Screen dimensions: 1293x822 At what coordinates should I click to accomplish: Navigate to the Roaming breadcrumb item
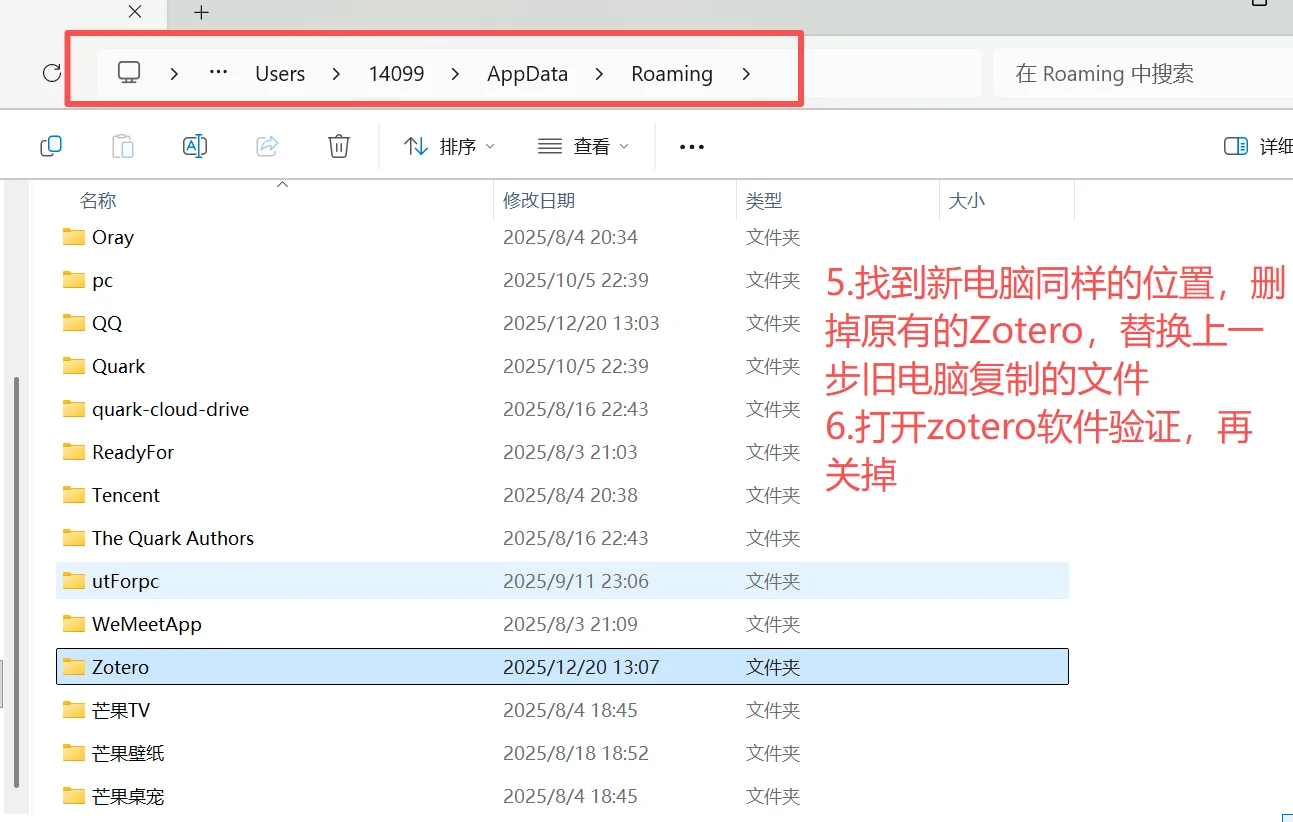tap(671, 73)
